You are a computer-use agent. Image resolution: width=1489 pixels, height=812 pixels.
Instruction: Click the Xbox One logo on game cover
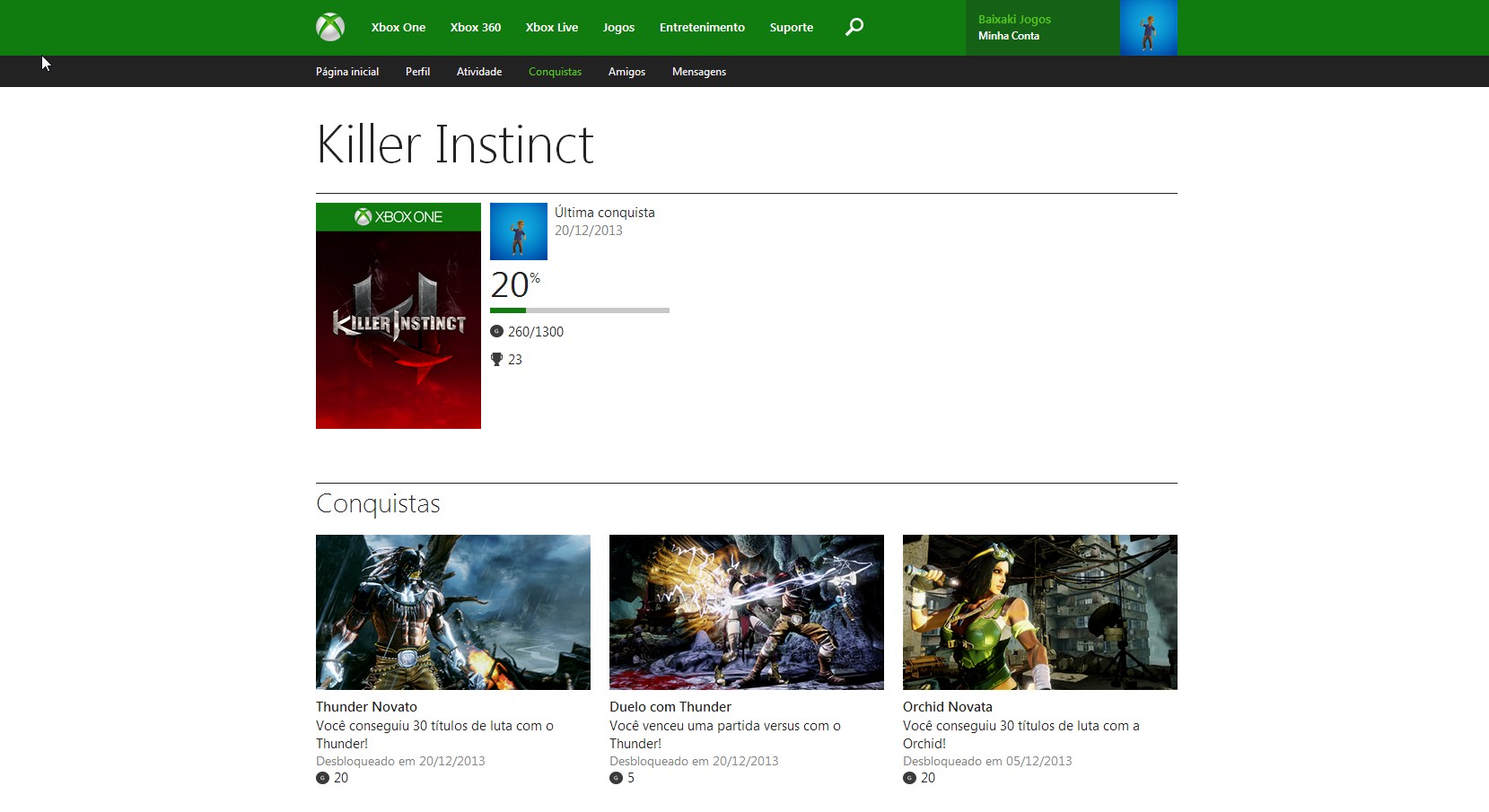pyautogui.click(x=399, y=217)
